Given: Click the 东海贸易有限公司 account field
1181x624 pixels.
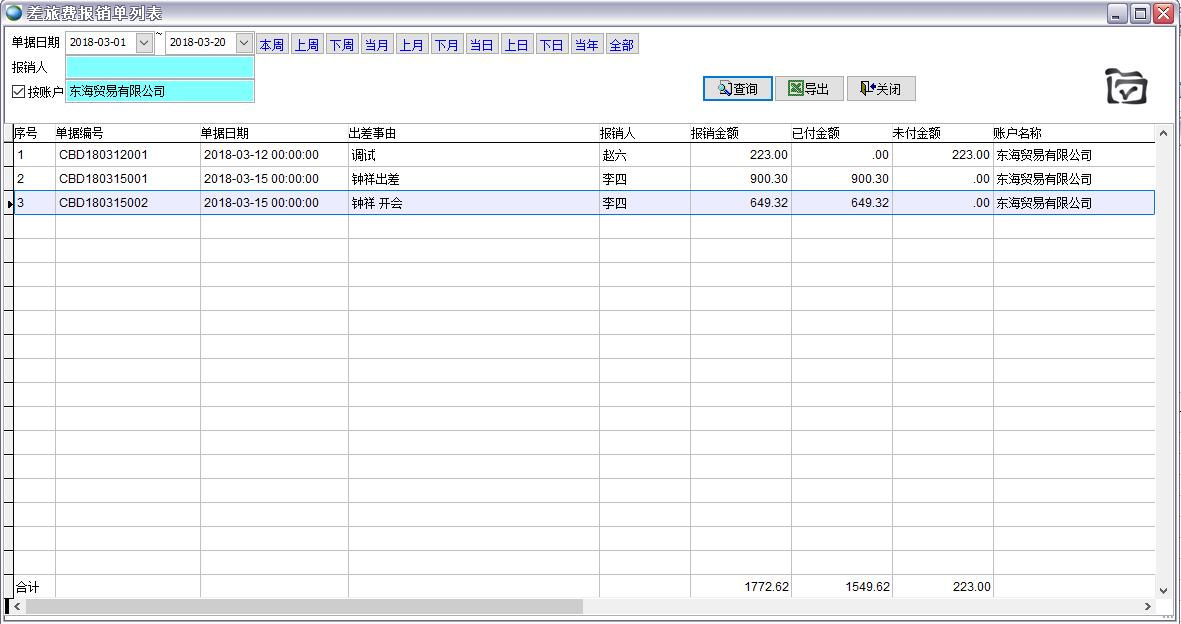Looking at the screenshot, I should (160, 91).
